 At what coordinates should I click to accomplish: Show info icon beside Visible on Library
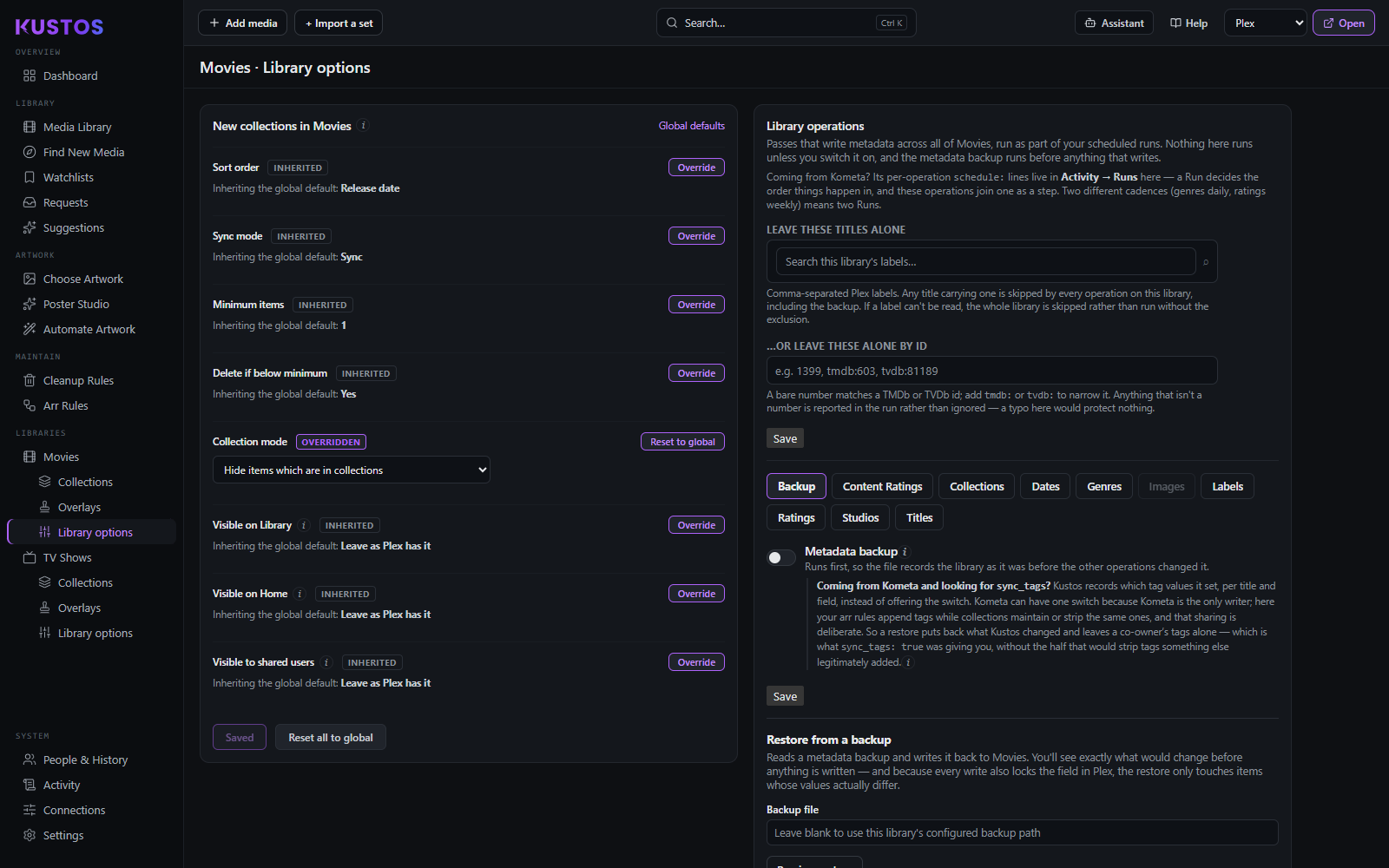(x=304, y=525)
